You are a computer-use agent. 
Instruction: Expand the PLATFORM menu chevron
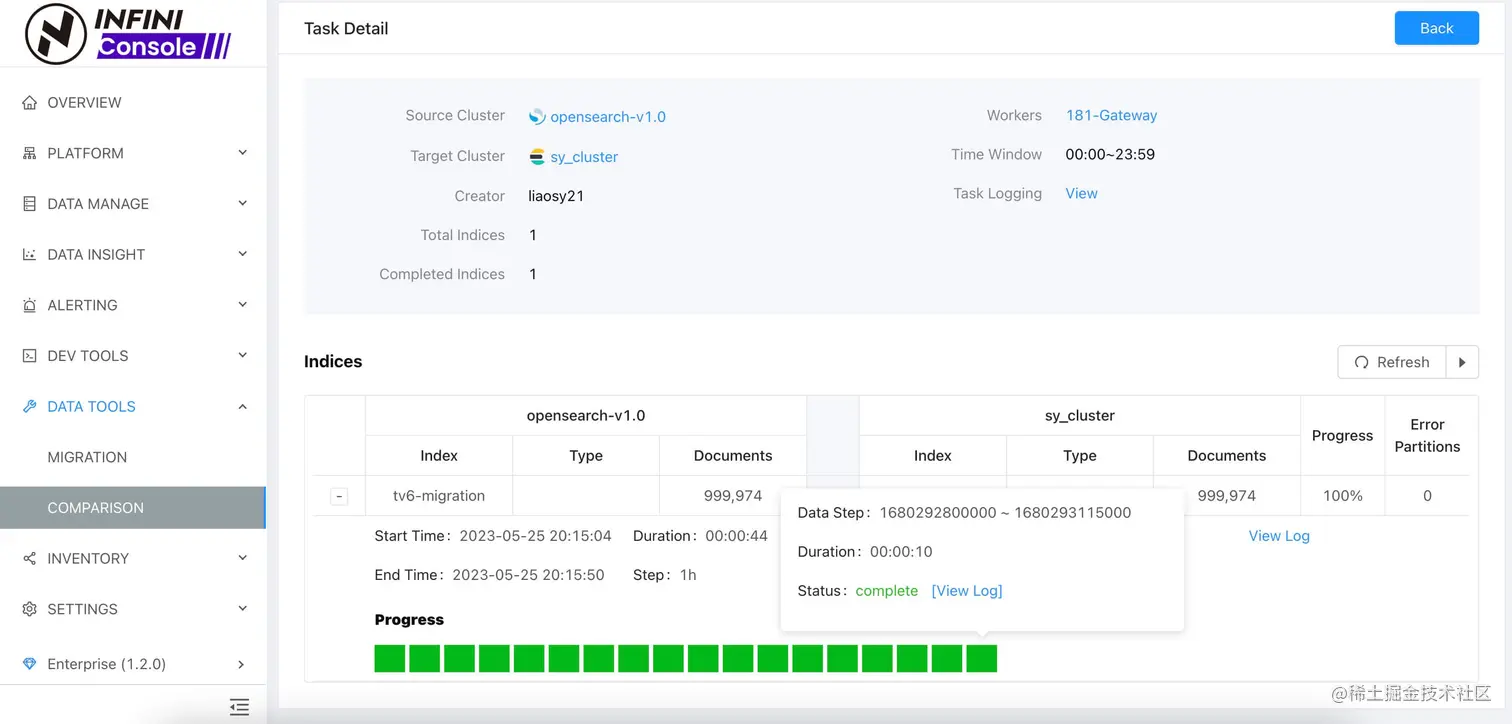coord(242,153)
